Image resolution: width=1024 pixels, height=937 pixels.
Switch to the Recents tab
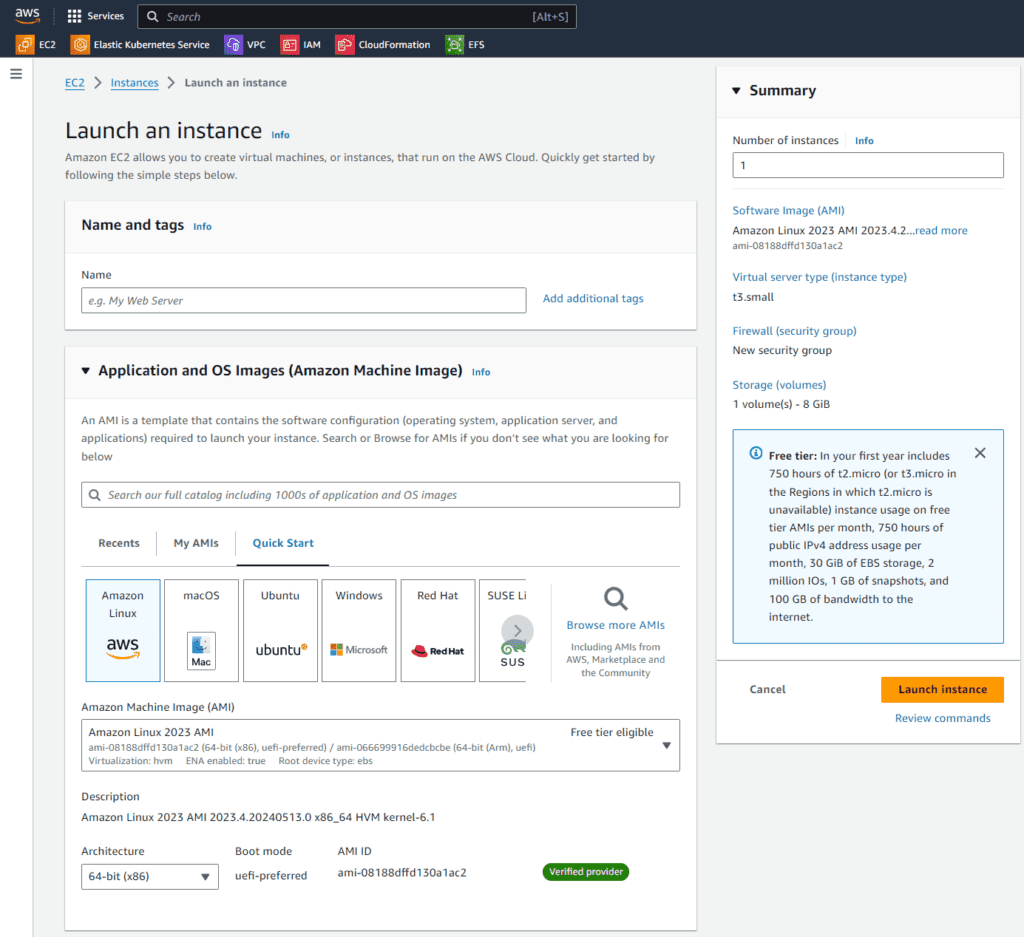(x=118, y=543)
